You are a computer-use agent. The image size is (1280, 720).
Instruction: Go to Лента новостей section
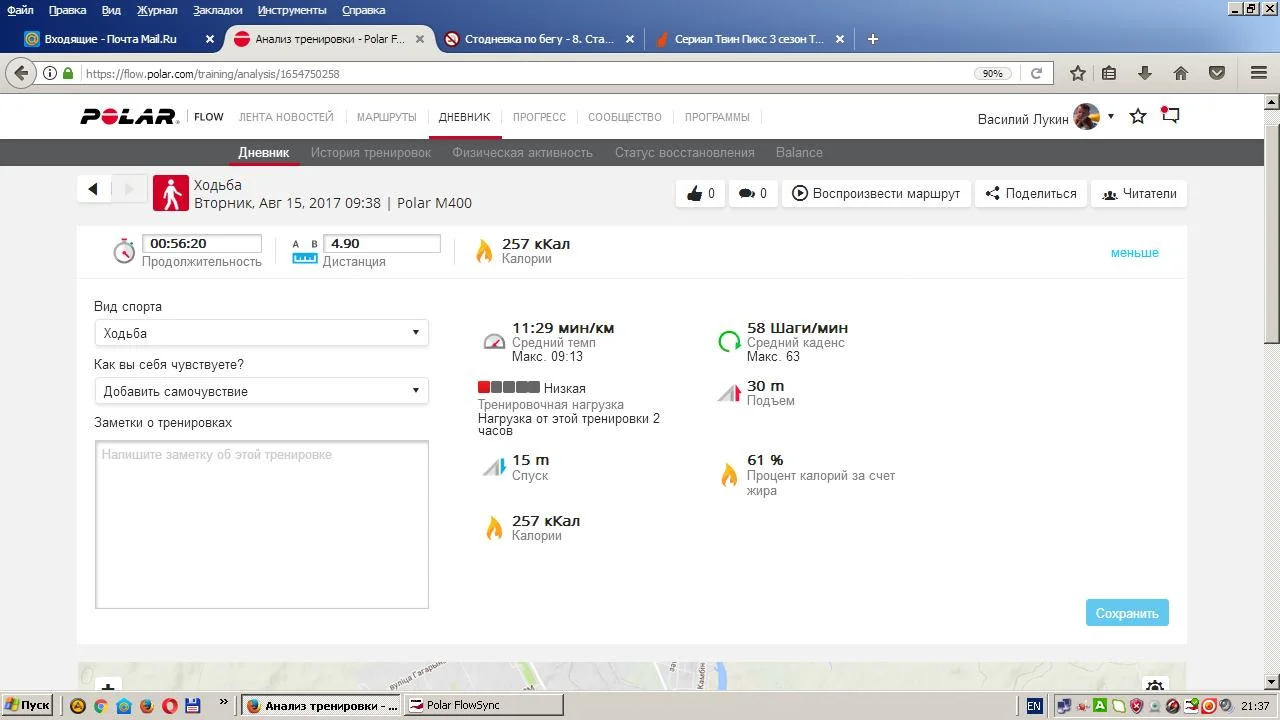[286, 117]
